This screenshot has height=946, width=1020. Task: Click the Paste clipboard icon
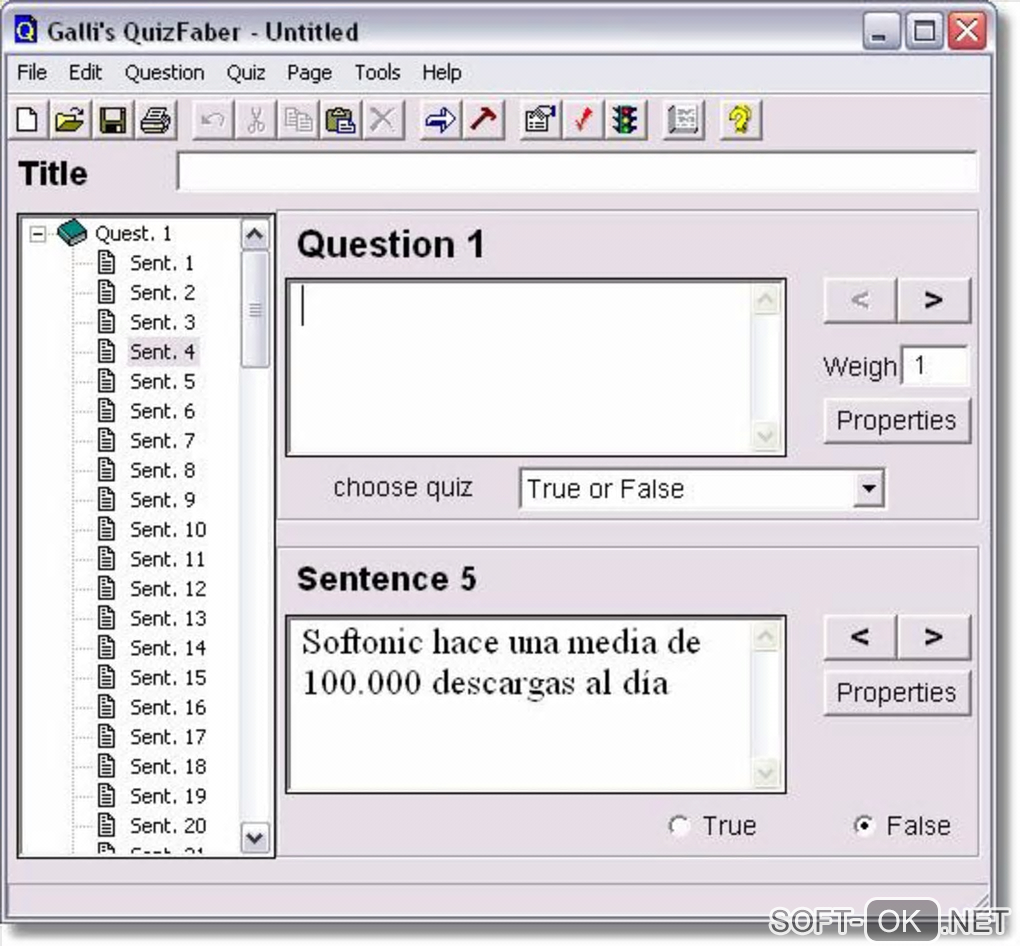(341, 121)
